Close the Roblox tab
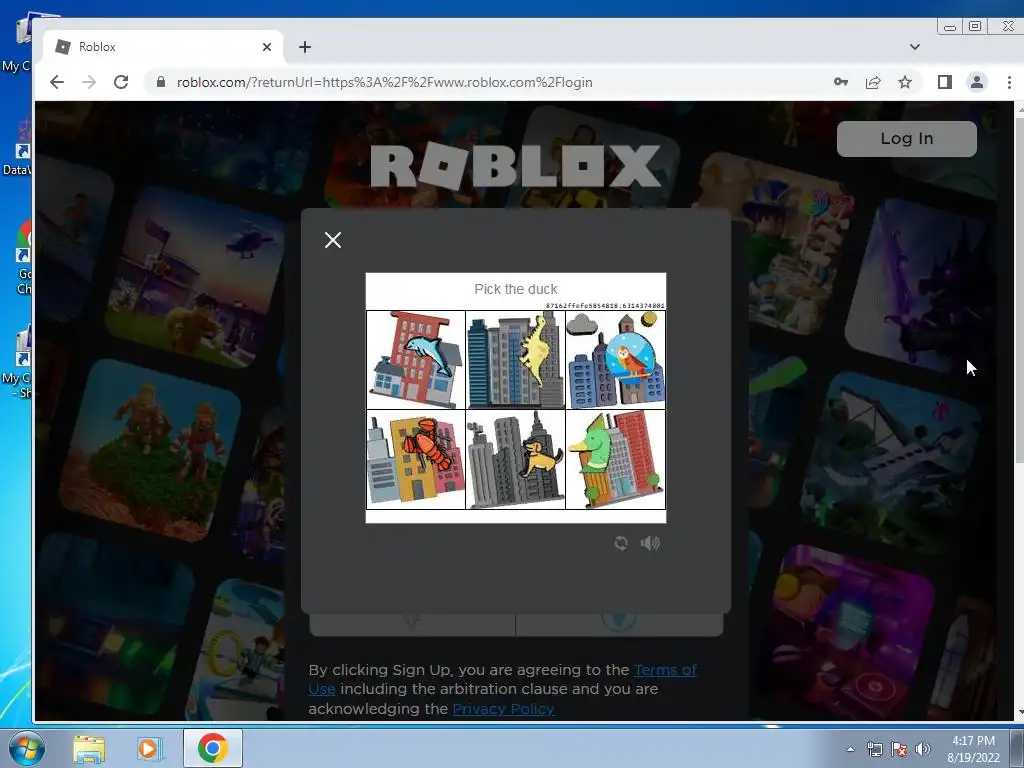 (266, 47)
